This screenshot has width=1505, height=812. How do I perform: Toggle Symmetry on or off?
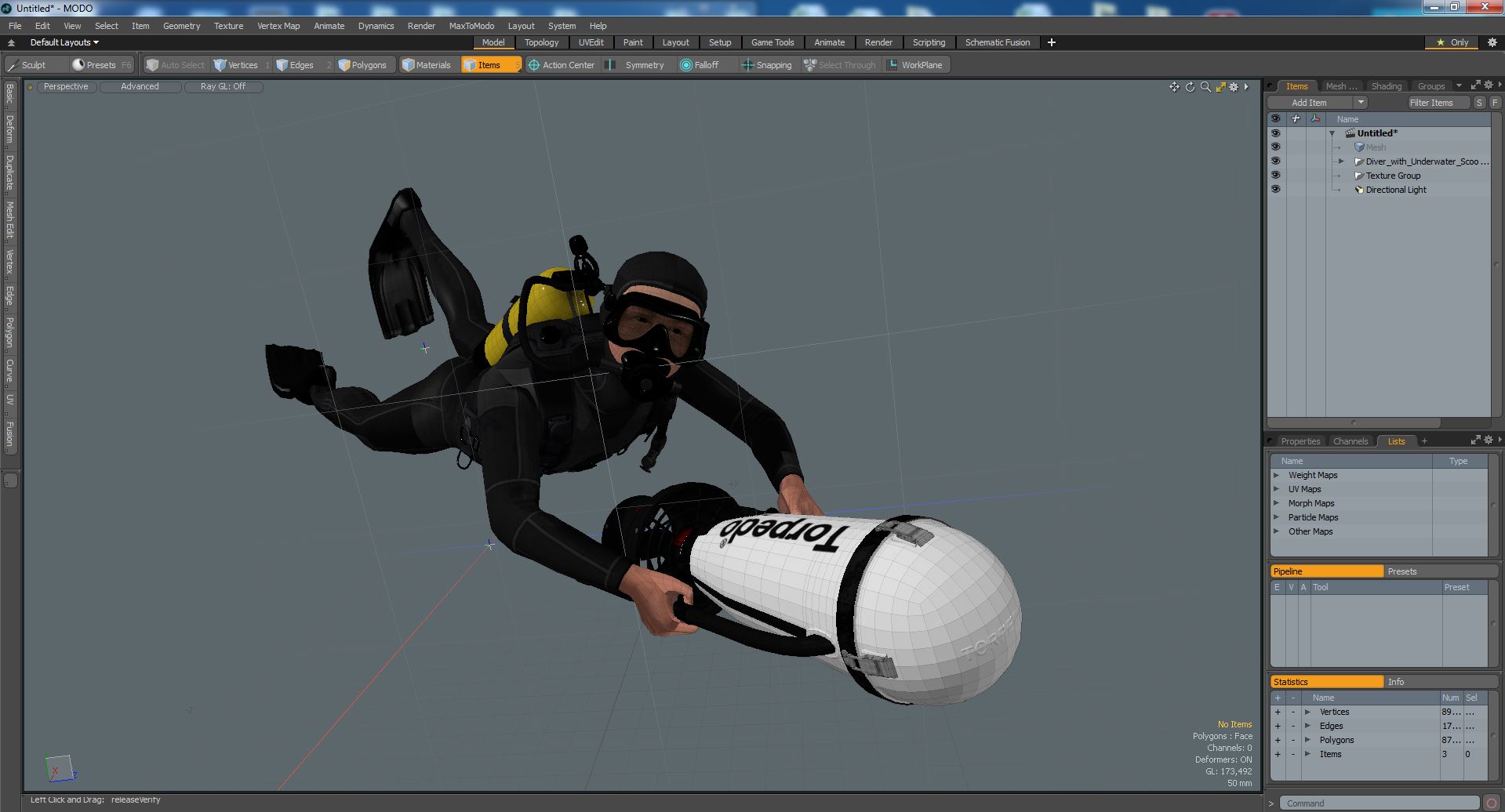637,65
